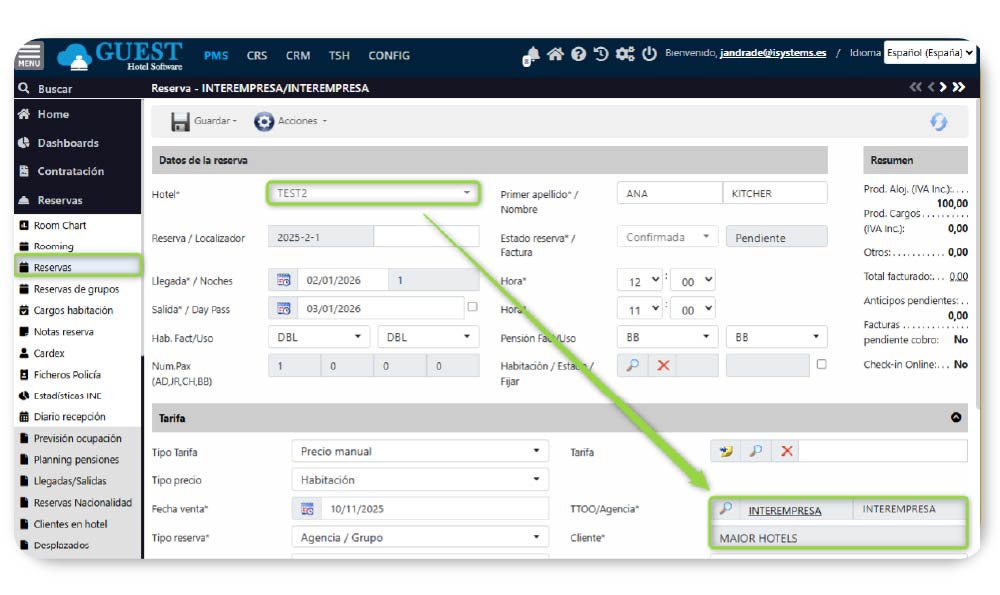This screenshot has height=595, width=1000.
Task: Click the magnifier next to TTOO/Agencia
Action: pyautogui.click(x=726, y=509)
